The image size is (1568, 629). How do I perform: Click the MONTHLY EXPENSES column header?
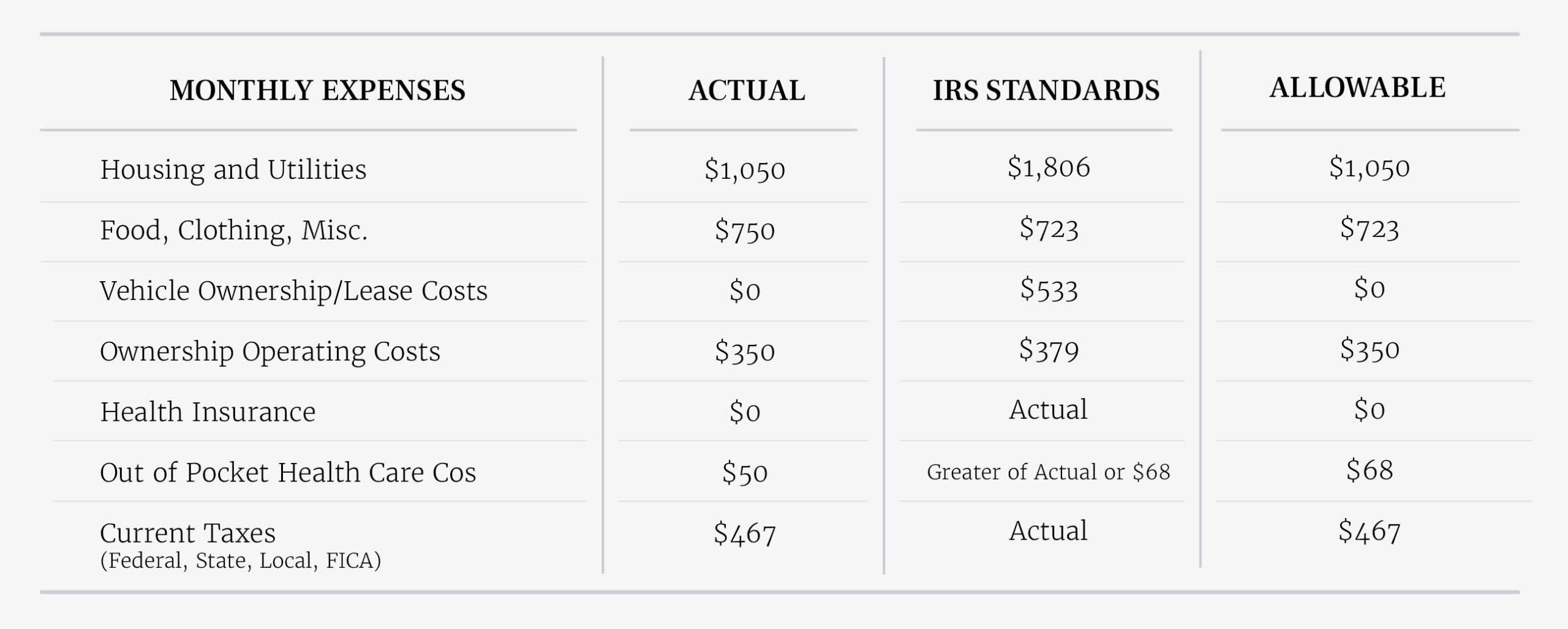(317, 91)
